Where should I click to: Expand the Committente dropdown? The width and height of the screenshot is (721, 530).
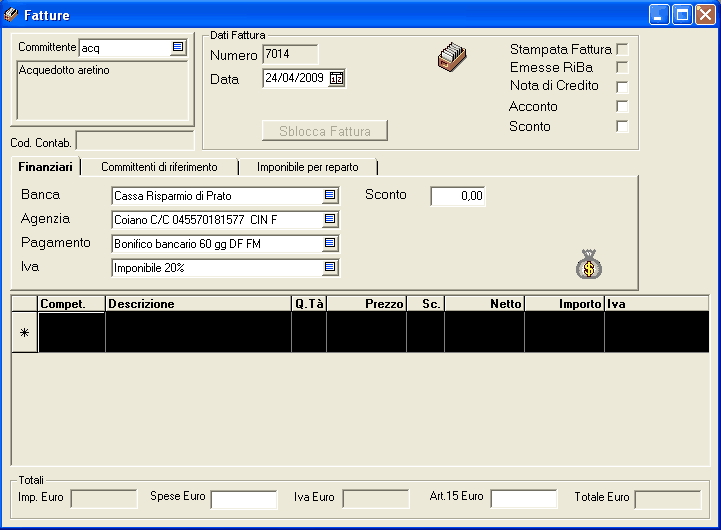click(x=178, y=47)
